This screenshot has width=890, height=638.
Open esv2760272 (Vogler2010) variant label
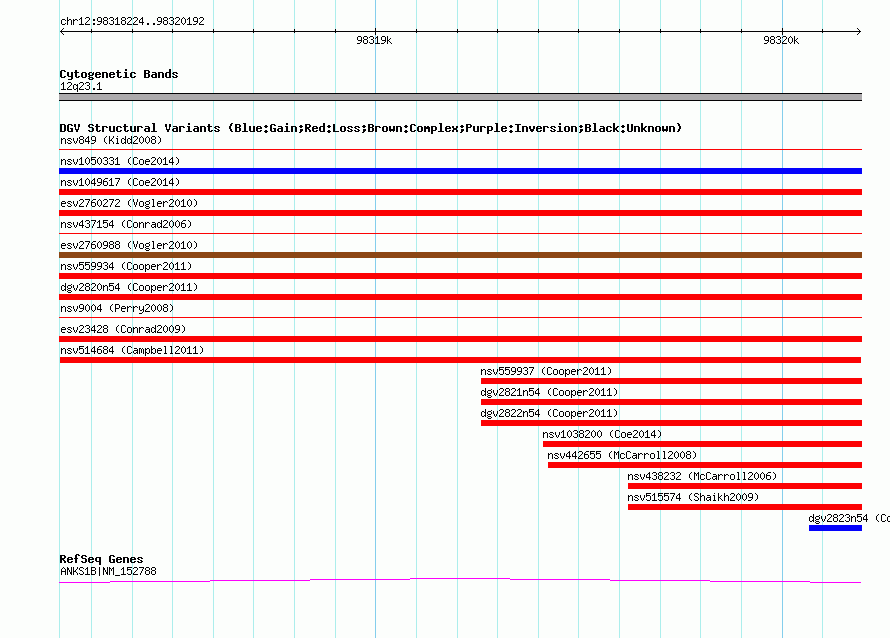click(x=129, y=203)
